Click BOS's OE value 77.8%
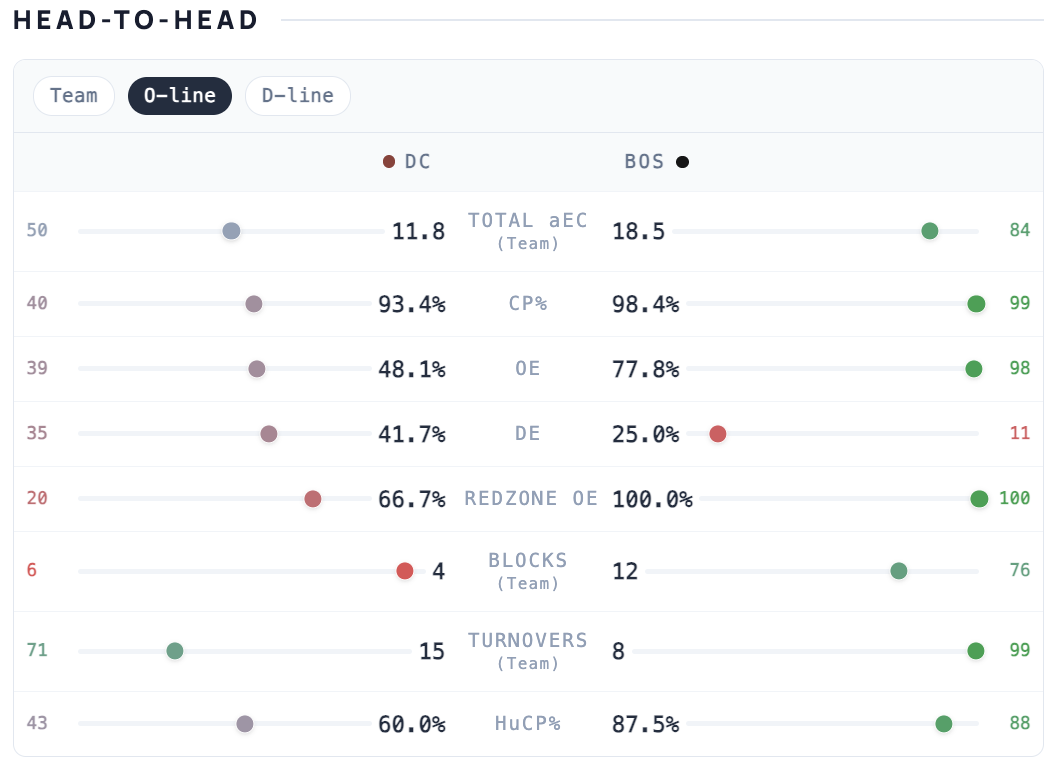The image size is (1058, 766). [x=645, y=369]
